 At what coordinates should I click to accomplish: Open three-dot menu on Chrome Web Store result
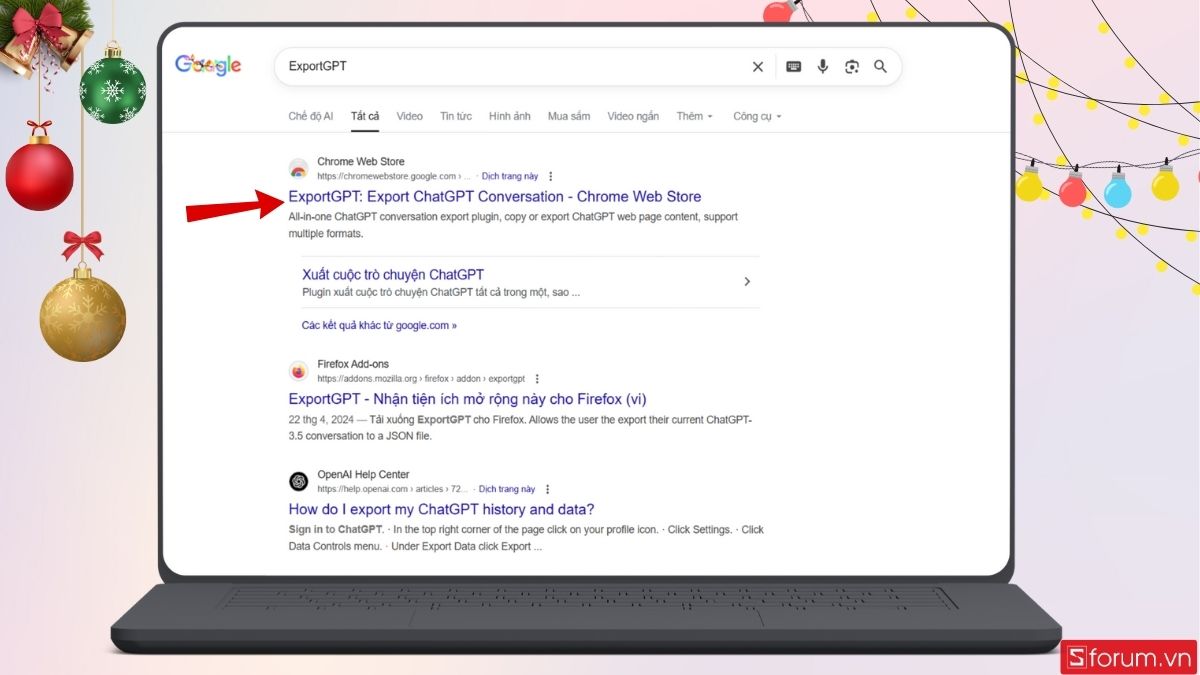550,176
